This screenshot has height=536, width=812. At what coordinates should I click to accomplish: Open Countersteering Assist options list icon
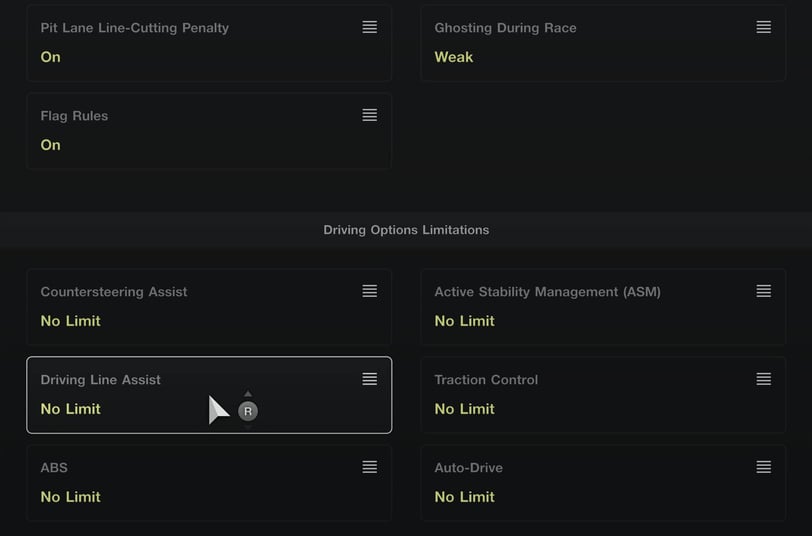369,291
